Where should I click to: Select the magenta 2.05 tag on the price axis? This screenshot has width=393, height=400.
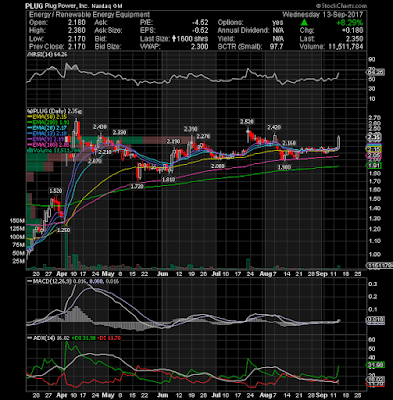pos(375,156)
